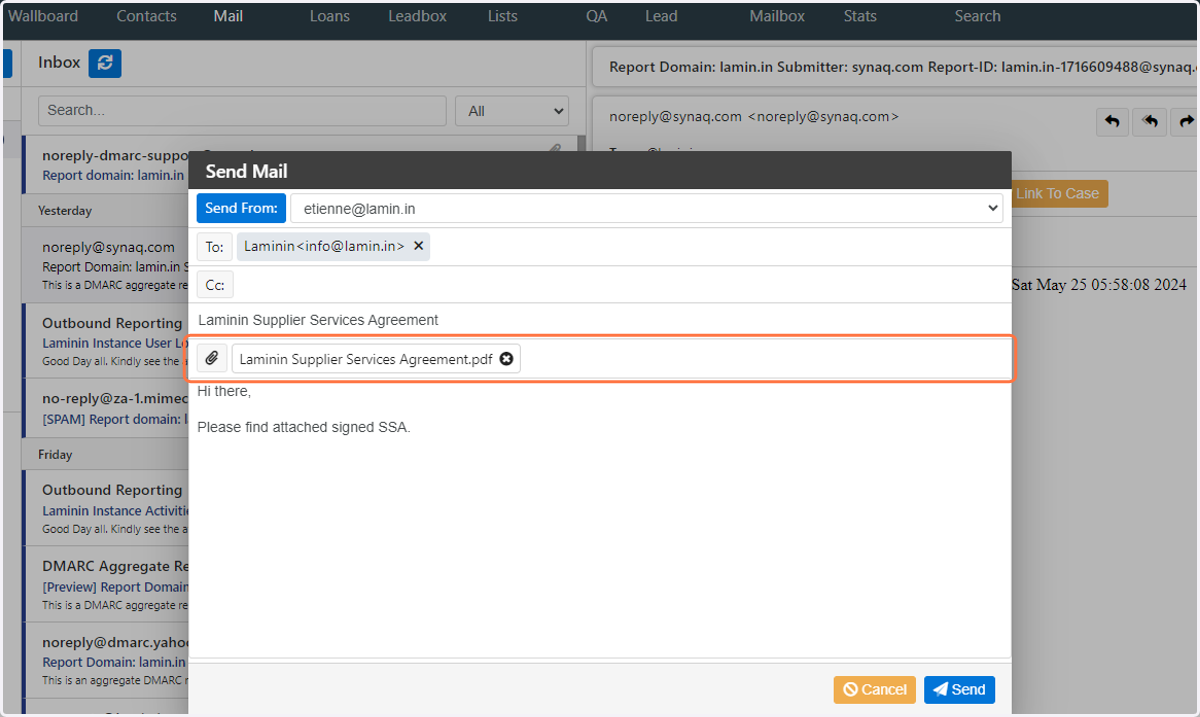1200x717 pixels.
Task: Open the noreply@dmarc.yahoo email
Action: [105, 659]
